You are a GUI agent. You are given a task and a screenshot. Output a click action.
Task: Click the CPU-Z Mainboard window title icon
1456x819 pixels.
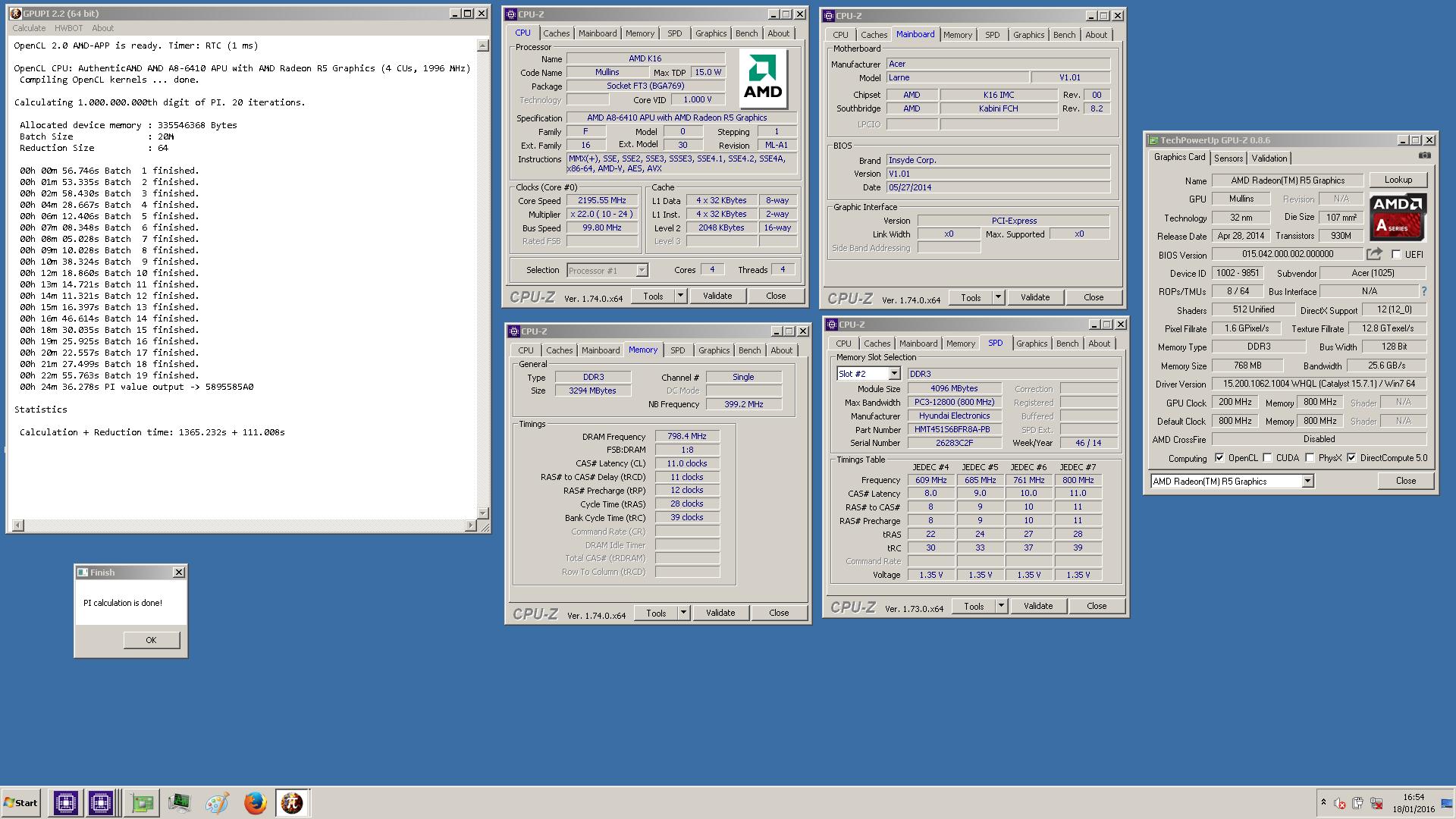pos(828,16)
